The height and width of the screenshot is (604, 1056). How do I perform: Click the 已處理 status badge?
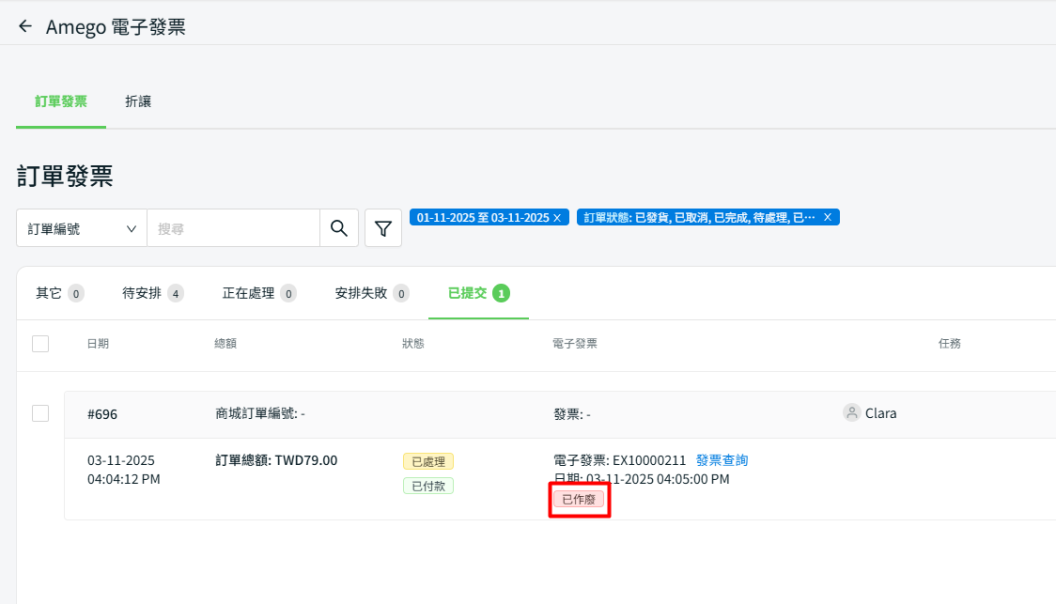(428, 461)
